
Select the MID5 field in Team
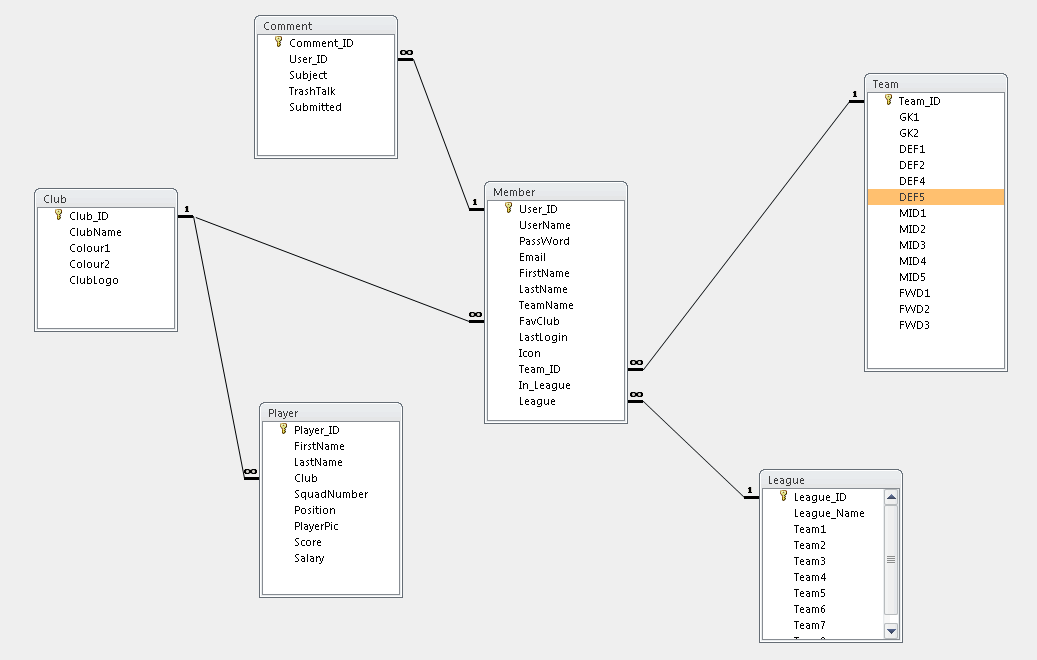coord(913,277)
